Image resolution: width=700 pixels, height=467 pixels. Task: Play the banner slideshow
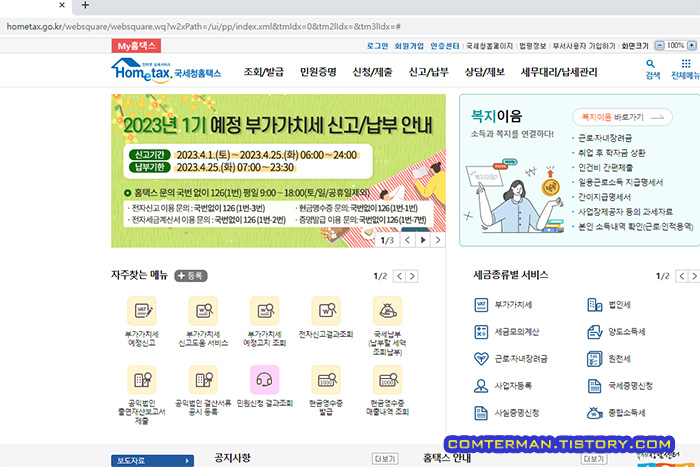tap(423, 240)
